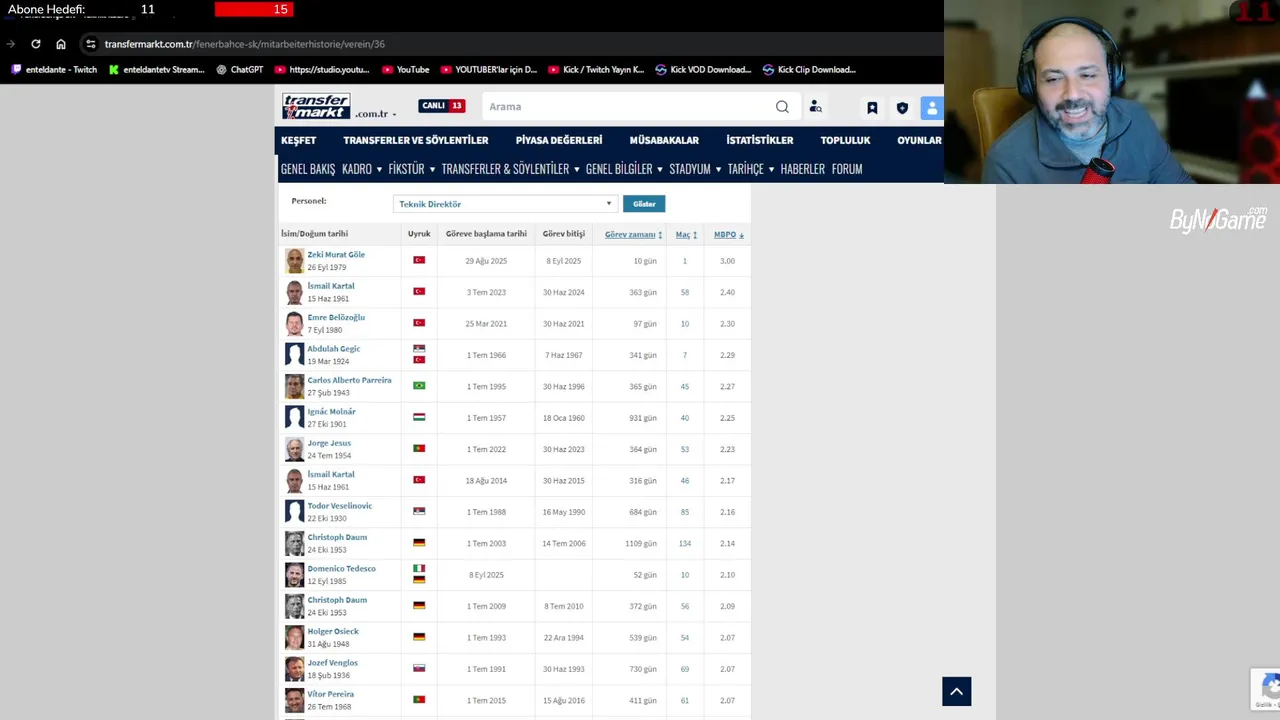Click the CANLI 13 live badge

pos(442,106)
